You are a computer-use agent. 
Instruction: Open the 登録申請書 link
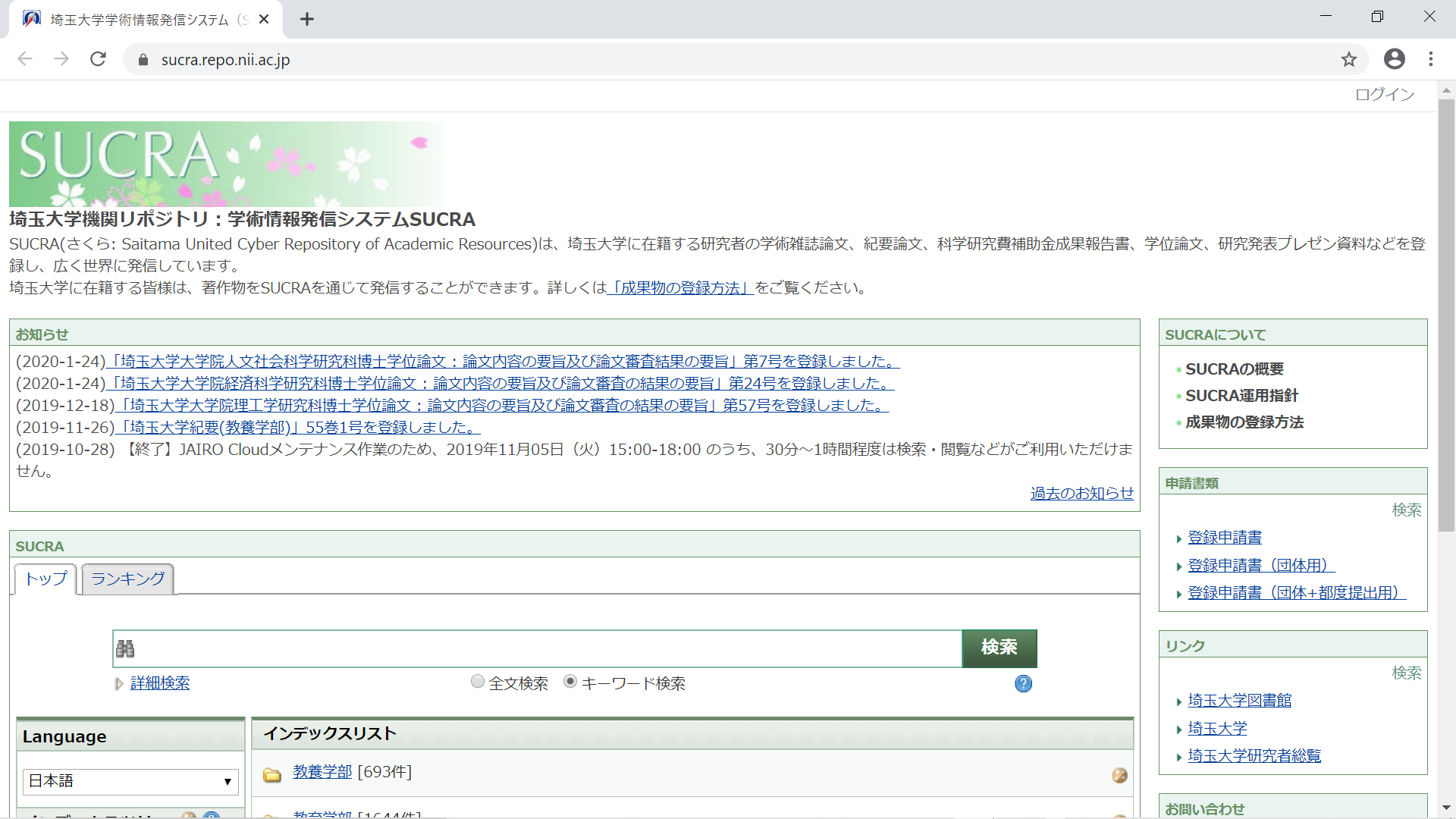coord(1225,538)
